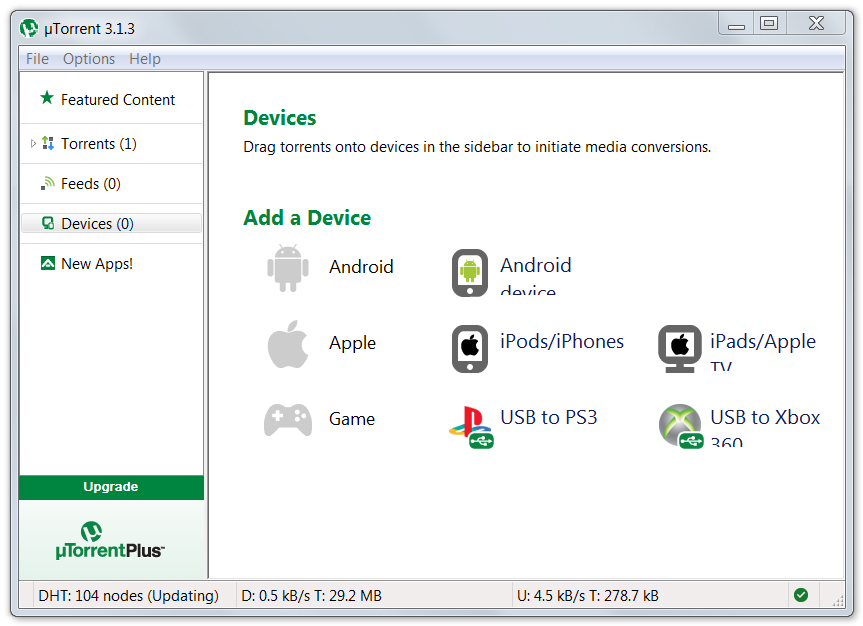Click the Featured Content star icon
The height and width of the screenshot is (626, 863).
[47, 98]
